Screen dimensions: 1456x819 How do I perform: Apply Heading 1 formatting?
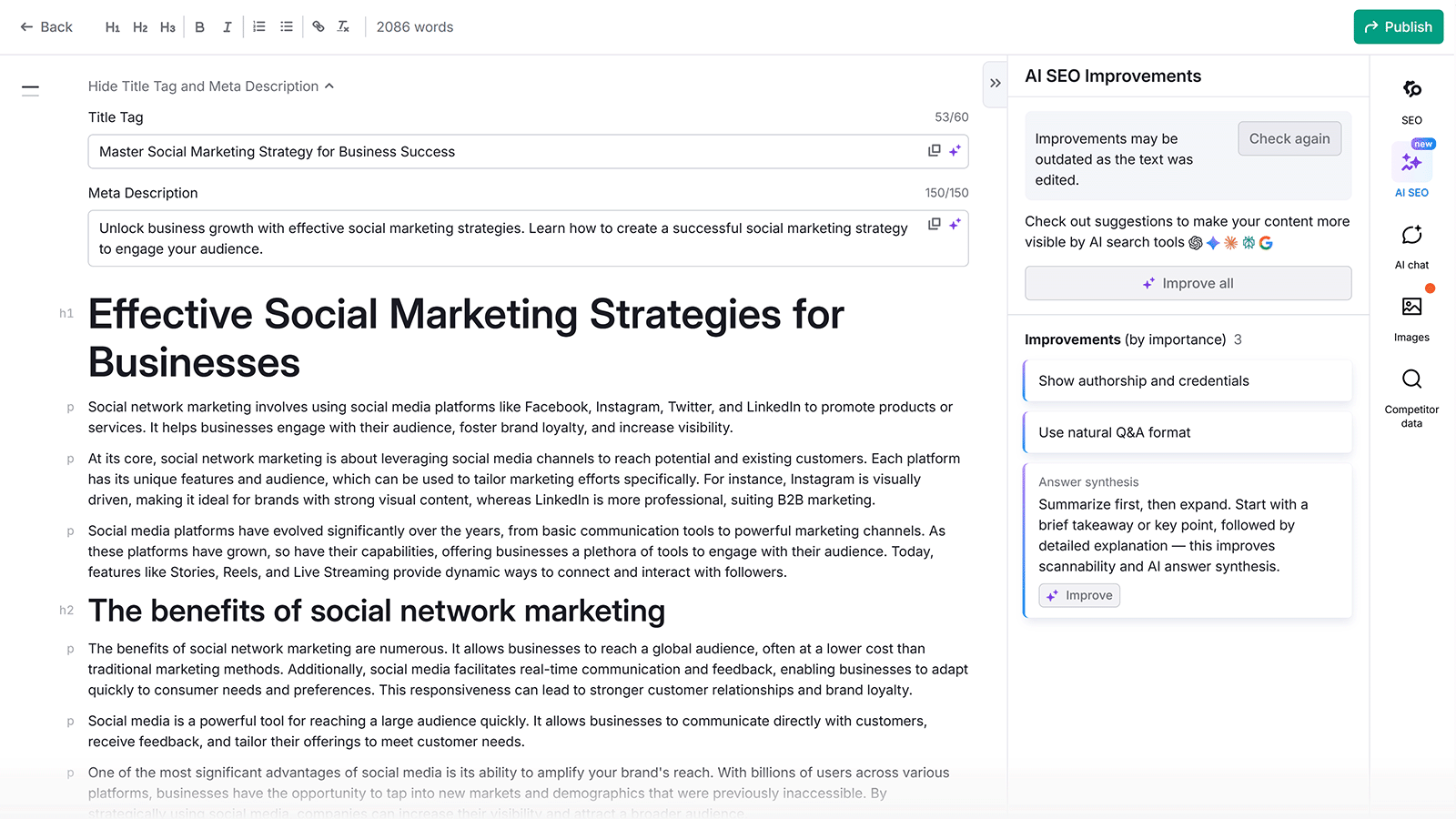(113, 26)
